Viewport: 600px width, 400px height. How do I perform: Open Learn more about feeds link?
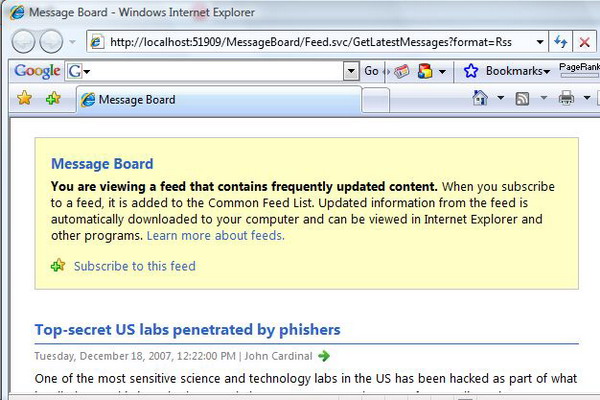point(215,235)
